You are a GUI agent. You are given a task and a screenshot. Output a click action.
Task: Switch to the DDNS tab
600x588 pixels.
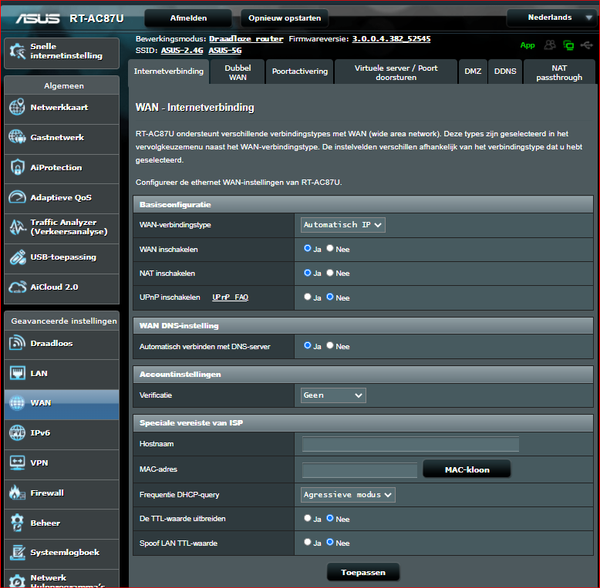(505, 72)
